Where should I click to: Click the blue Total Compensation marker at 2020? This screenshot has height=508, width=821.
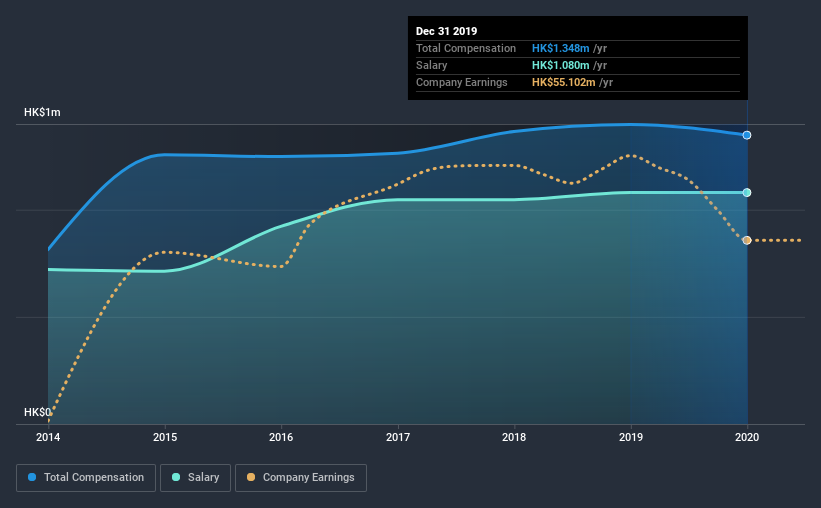[747, 135]
